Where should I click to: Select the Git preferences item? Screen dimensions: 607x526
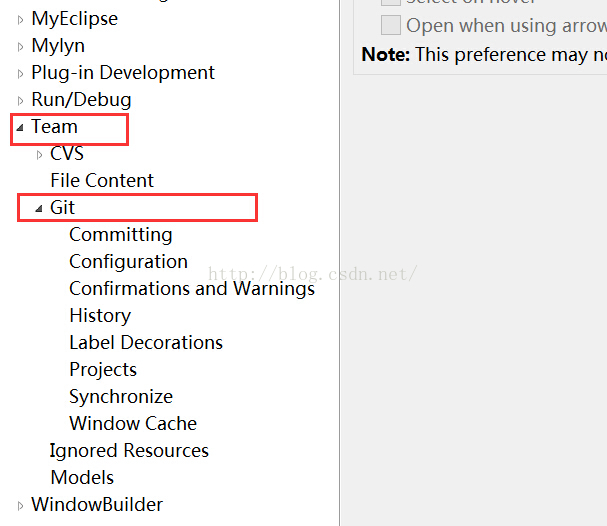[x=62, y=207]
